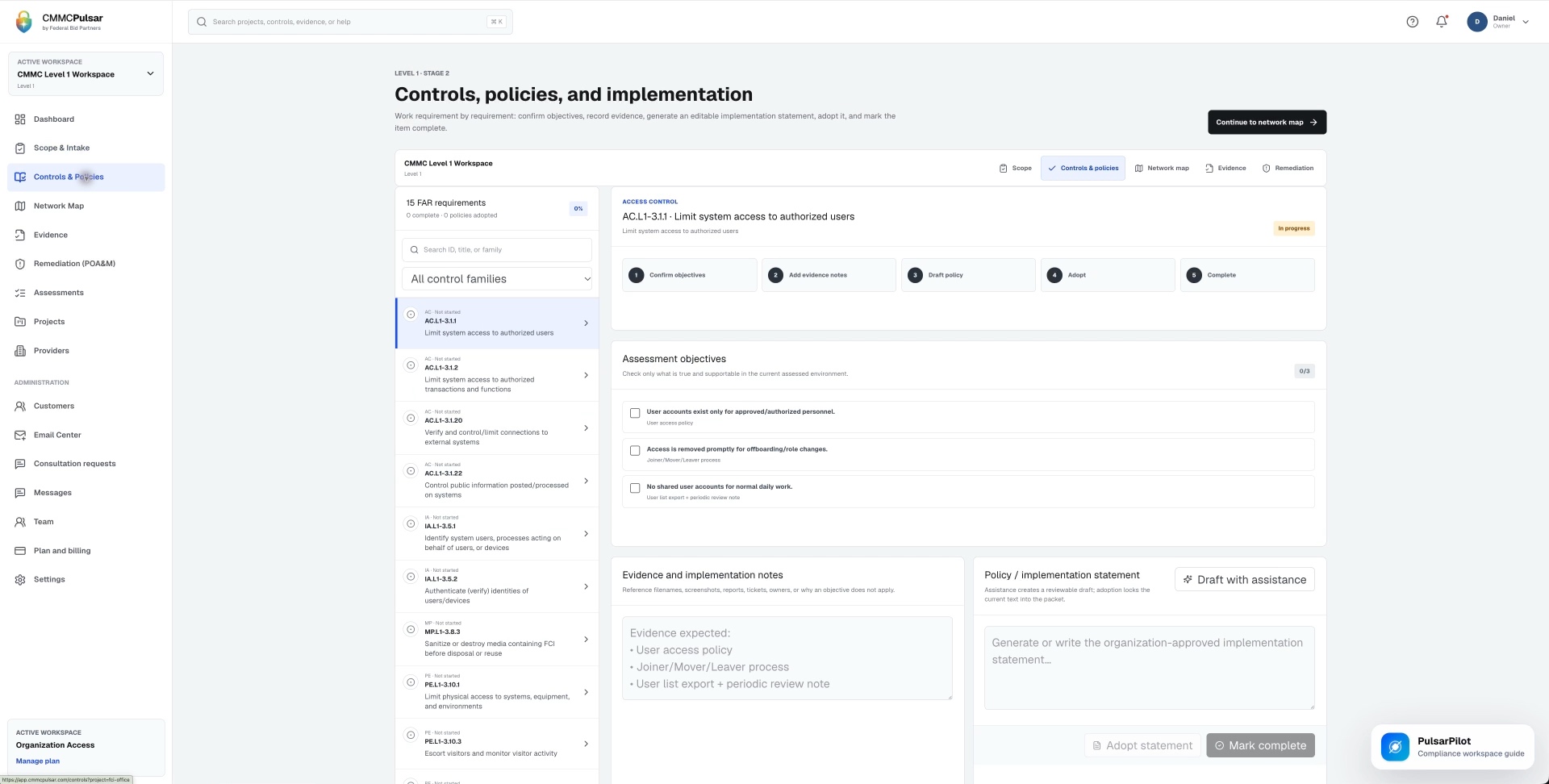
Task: Switch to the Remediation stage tab
Action: (1288, 169)
